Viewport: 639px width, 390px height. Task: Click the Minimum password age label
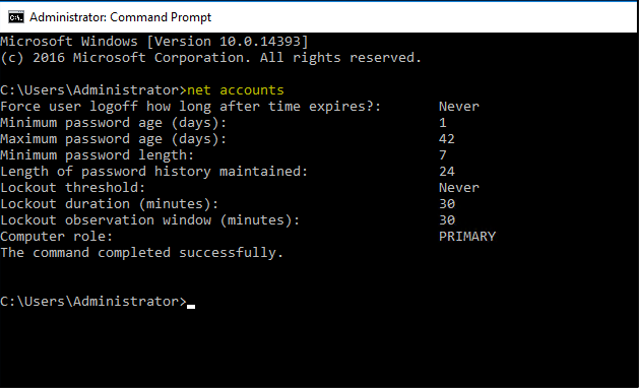pyautogui.click(x=113, y=123)
